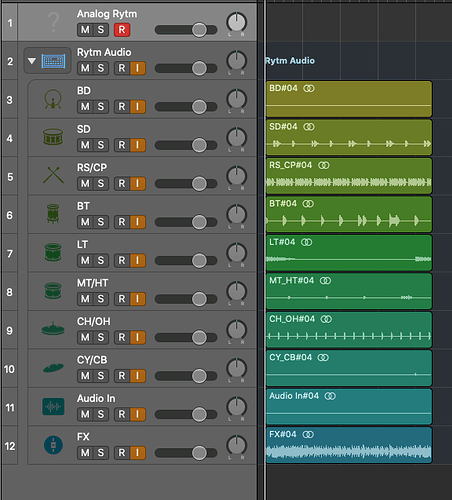Screen dimensions: 452x500
Task: Select the FX#04 audio region
Action: click(x=349, y=445)
